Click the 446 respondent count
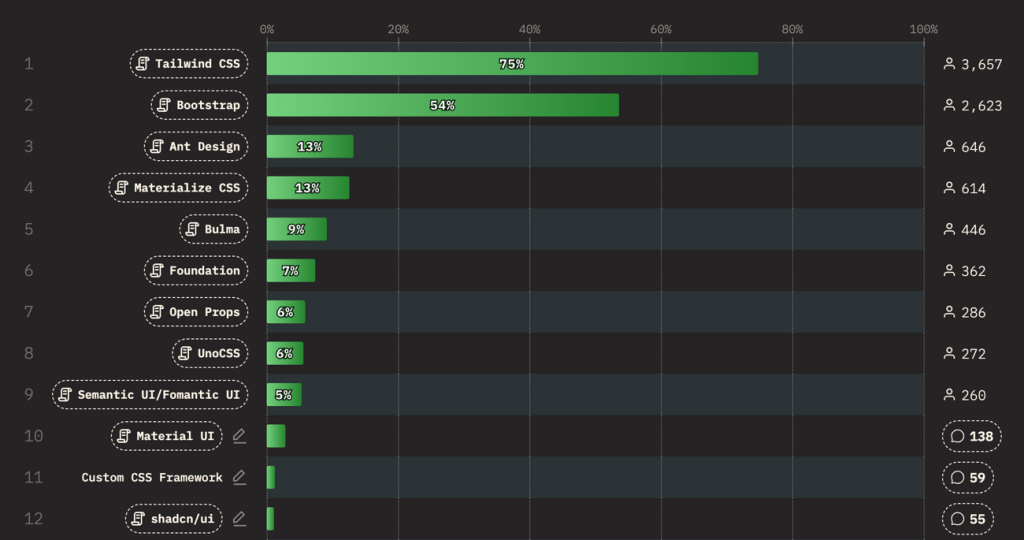 pyautogui.click(x=974, y=230)
